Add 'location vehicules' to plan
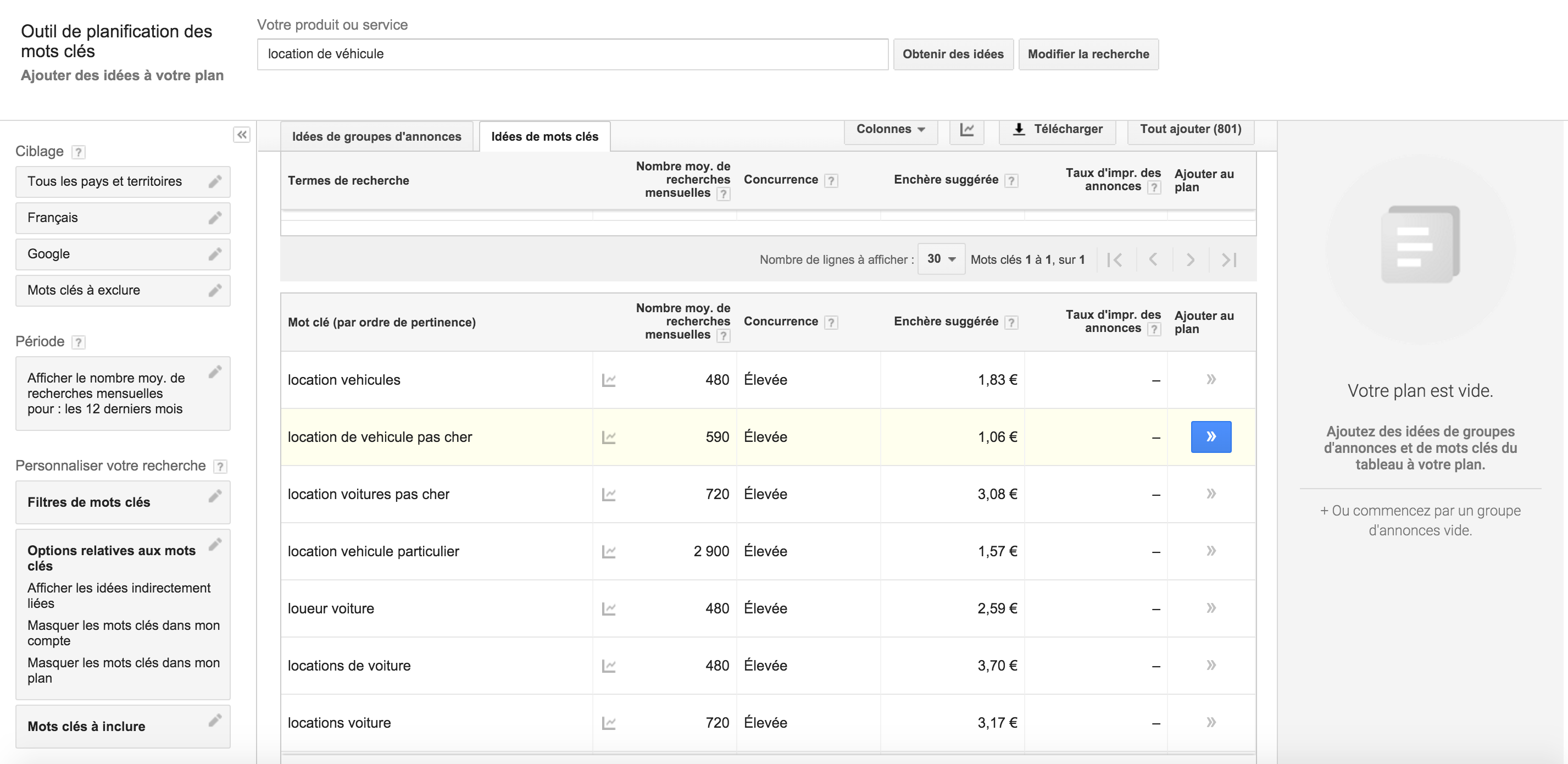The height and width of the screenshot is (764, 1568). [1211, 379]
